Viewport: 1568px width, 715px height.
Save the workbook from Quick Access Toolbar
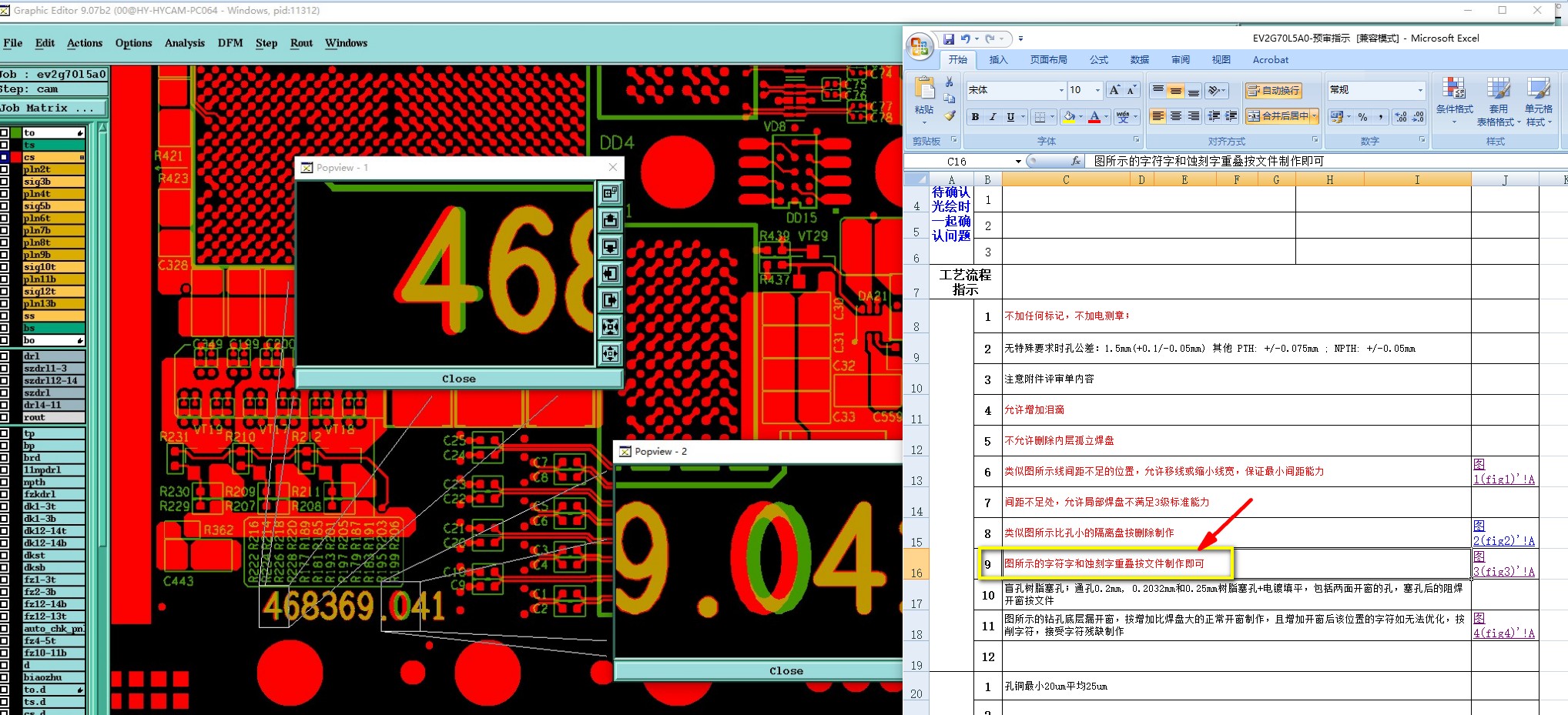(x=949, y=38)
